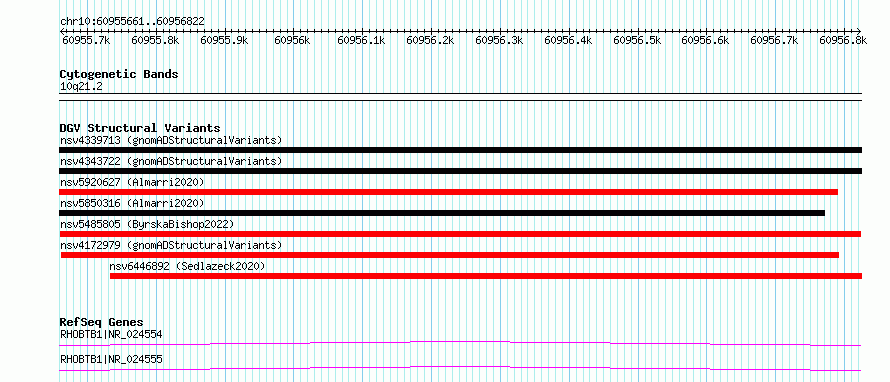Screen dimensions: 890x382
Task: Click the magenta line for RHOBTB1|NR_024554
Action: (x=460, y=343)
